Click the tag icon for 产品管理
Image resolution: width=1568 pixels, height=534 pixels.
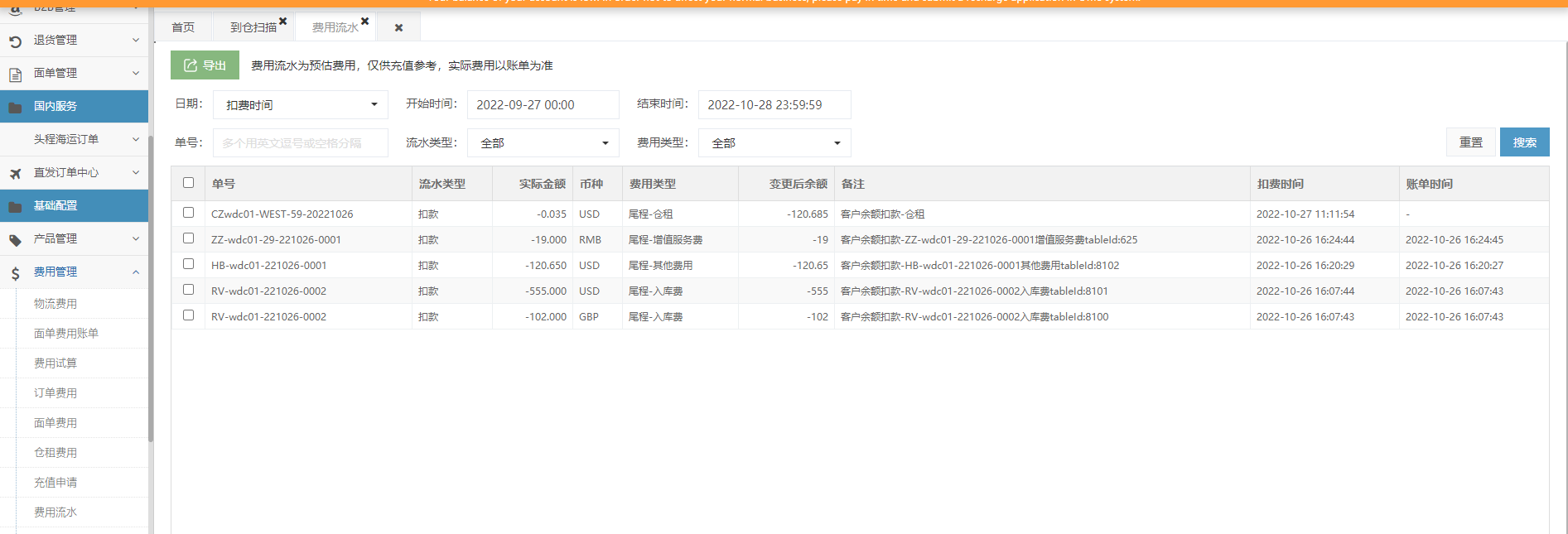tap(15, 240)
